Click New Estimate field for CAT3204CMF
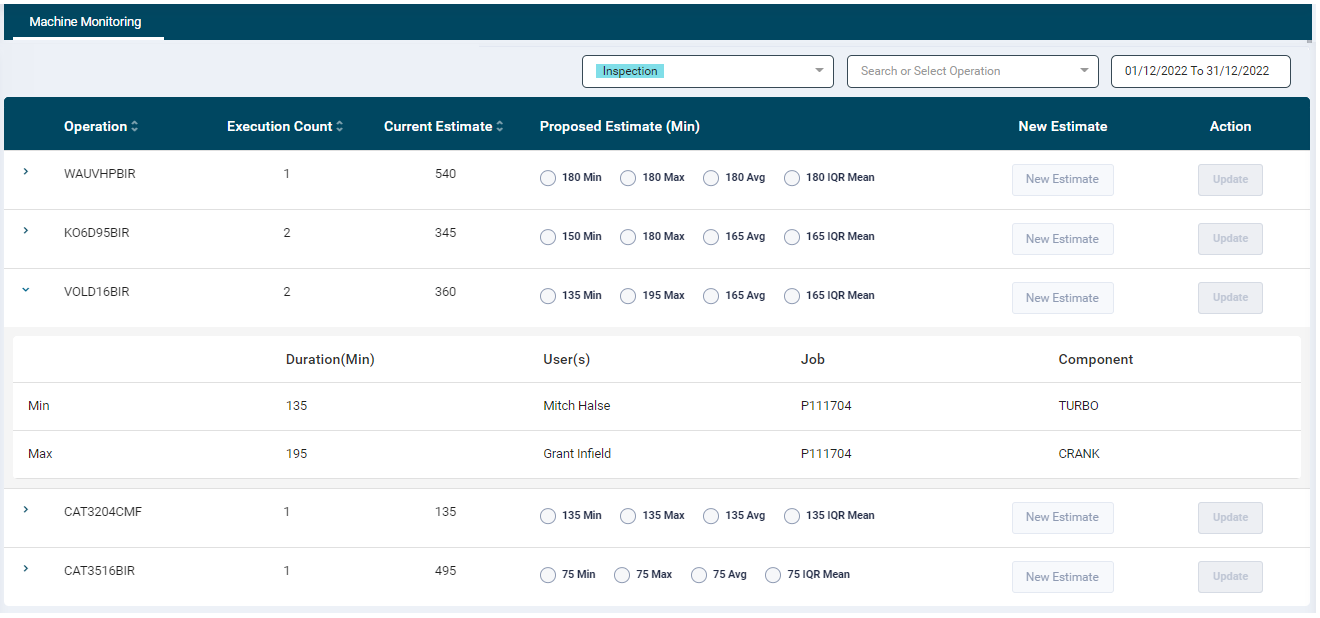 [x=1062, y=517]
